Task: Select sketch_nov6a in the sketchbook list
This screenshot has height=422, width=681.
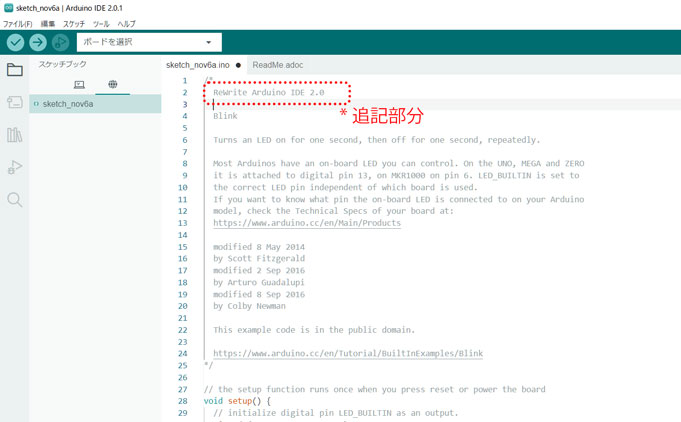Action: click(95, 104)
